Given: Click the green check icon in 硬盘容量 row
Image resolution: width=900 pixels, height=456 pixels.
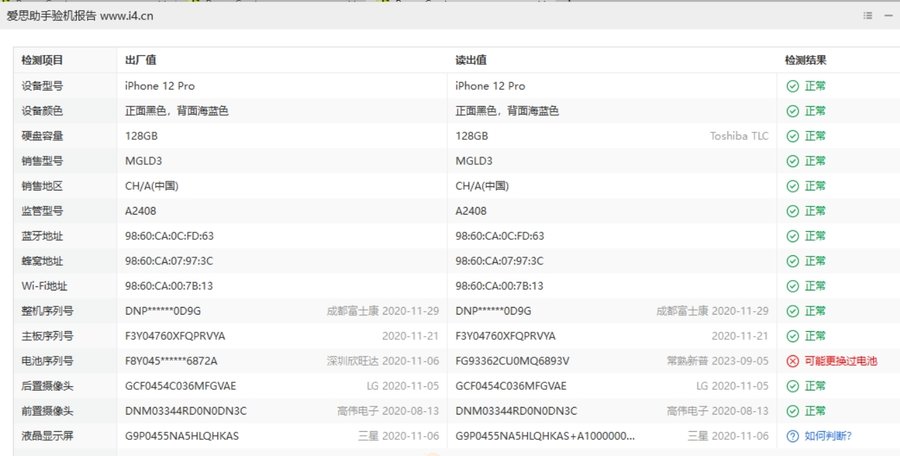Looking at the screenshot, I should coord(793,136).
